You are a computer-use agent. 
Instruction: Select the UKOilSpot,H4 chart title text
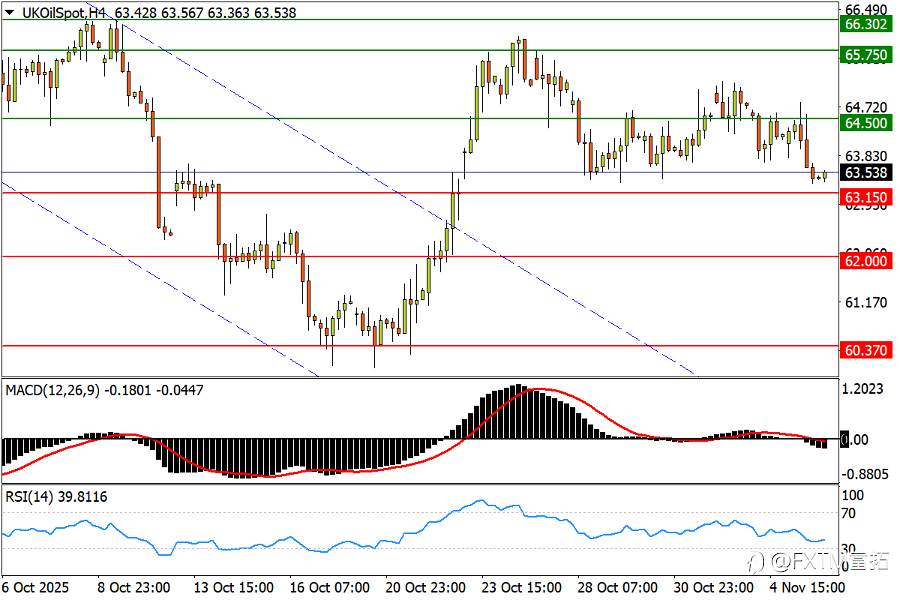click(64, 12)
